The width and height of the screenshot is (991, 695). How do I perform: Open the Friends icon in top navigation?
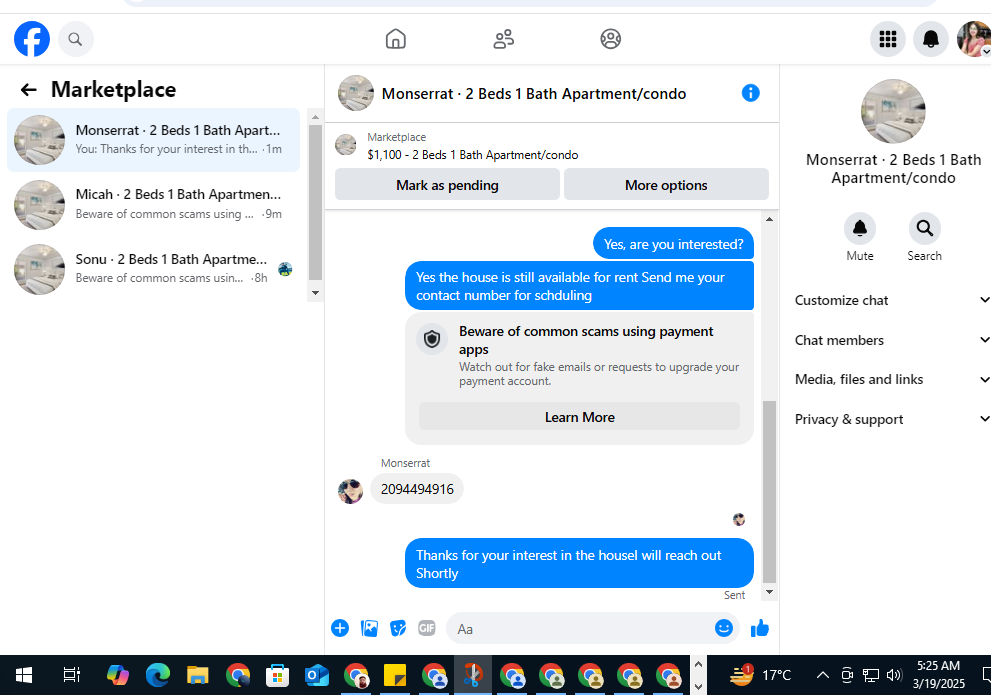tap(503, 39)
